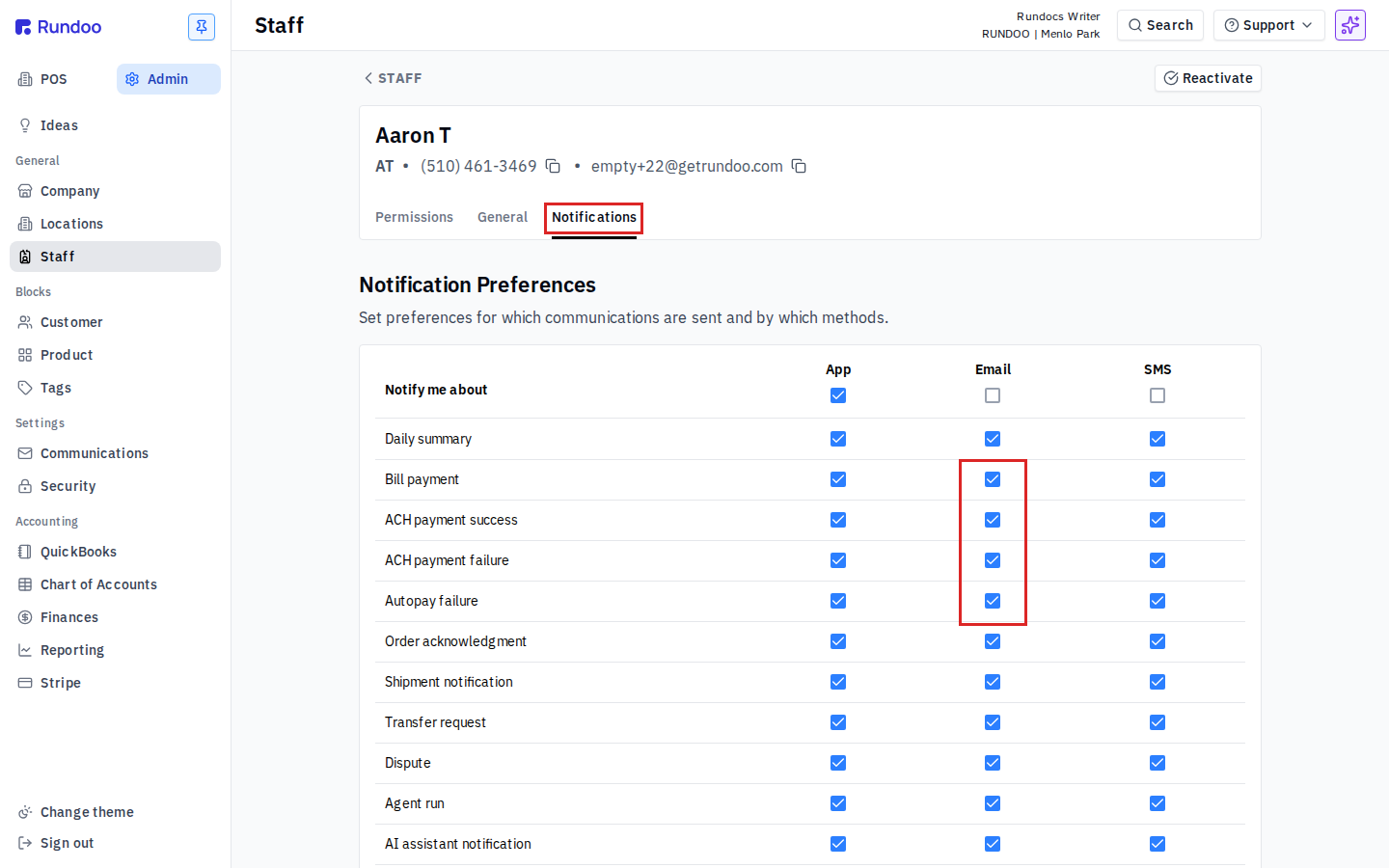Click the Admin gear icon
1389x868 pixels.
pos(132,79)
